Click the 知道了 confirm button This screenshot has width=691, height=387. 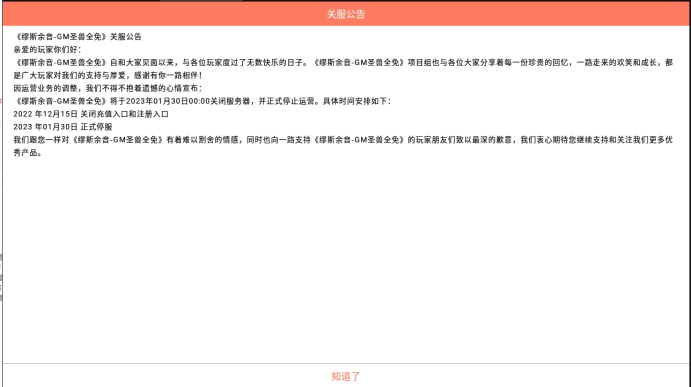point(346,376)
